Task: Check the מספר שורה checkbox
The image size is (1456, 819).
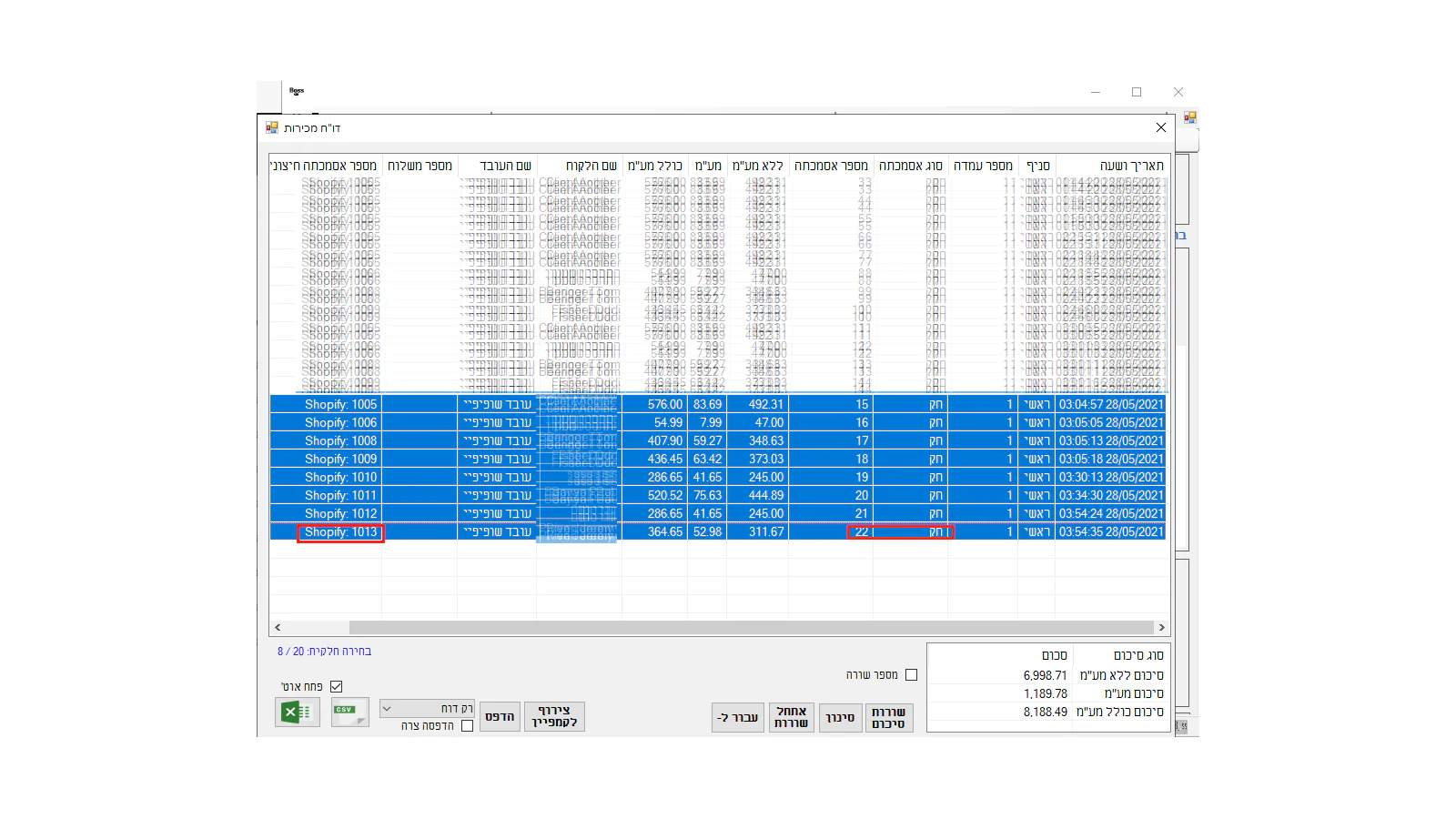Action: [911, 675]
